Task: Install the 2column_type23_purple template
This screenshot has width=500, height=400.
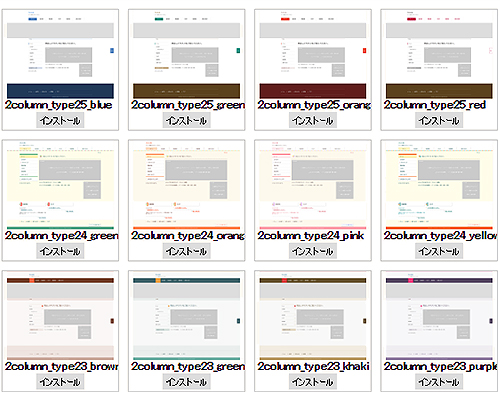Action: click(x=439, y=382)
